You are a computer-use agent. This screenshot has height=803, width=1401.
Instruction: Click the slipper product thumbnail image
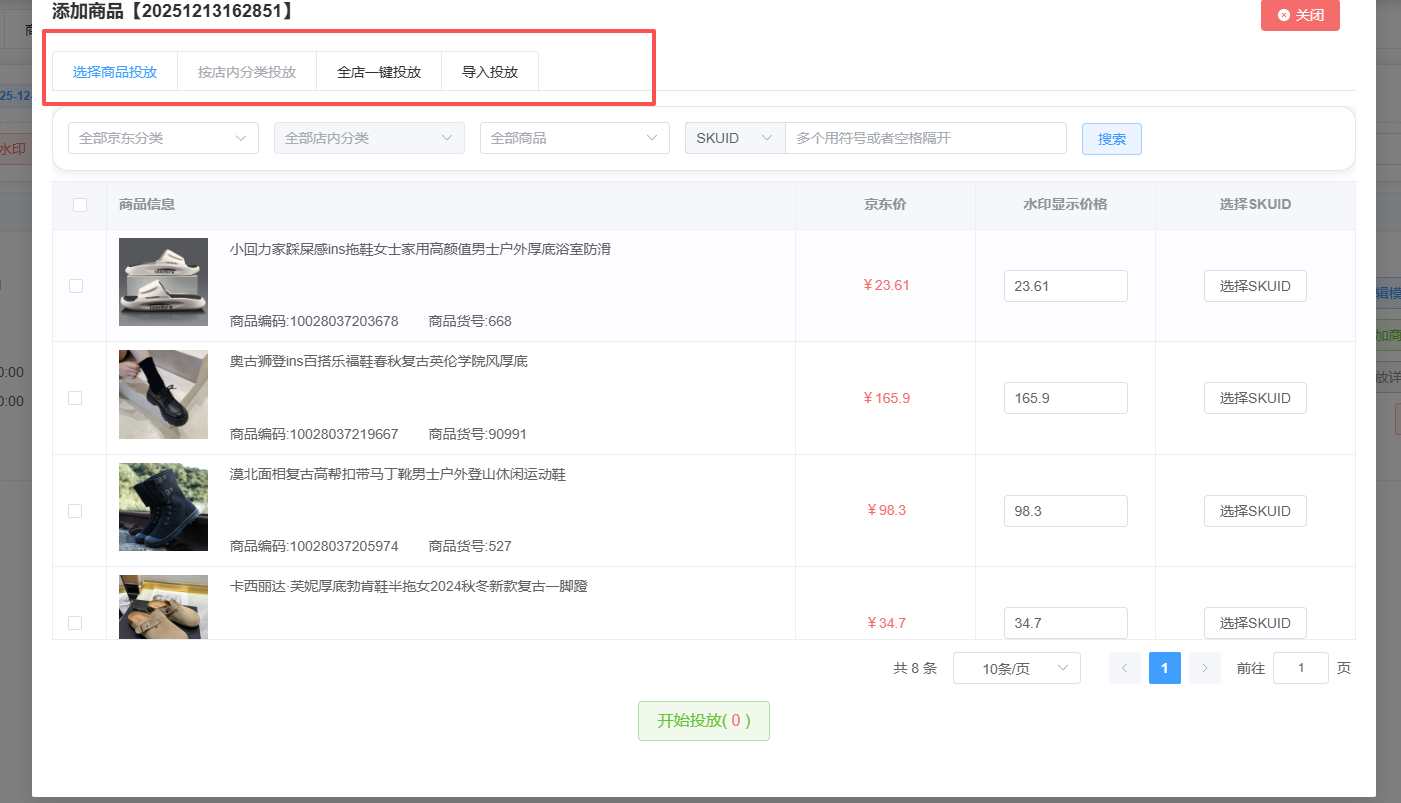pyautogui.click(x=163, y=282)
